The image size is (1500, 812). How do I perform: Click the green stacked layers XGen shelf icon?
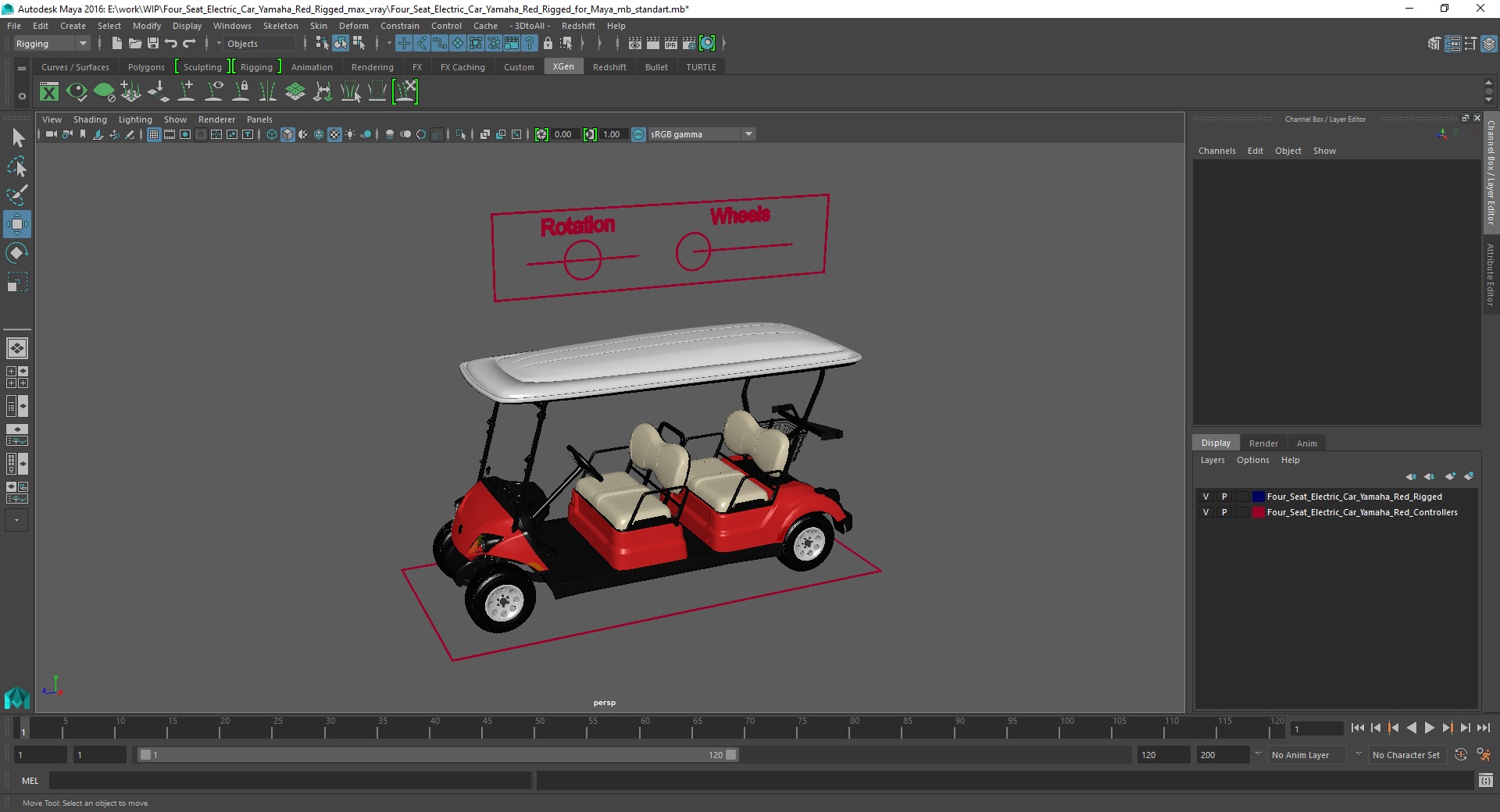(295, 92)
